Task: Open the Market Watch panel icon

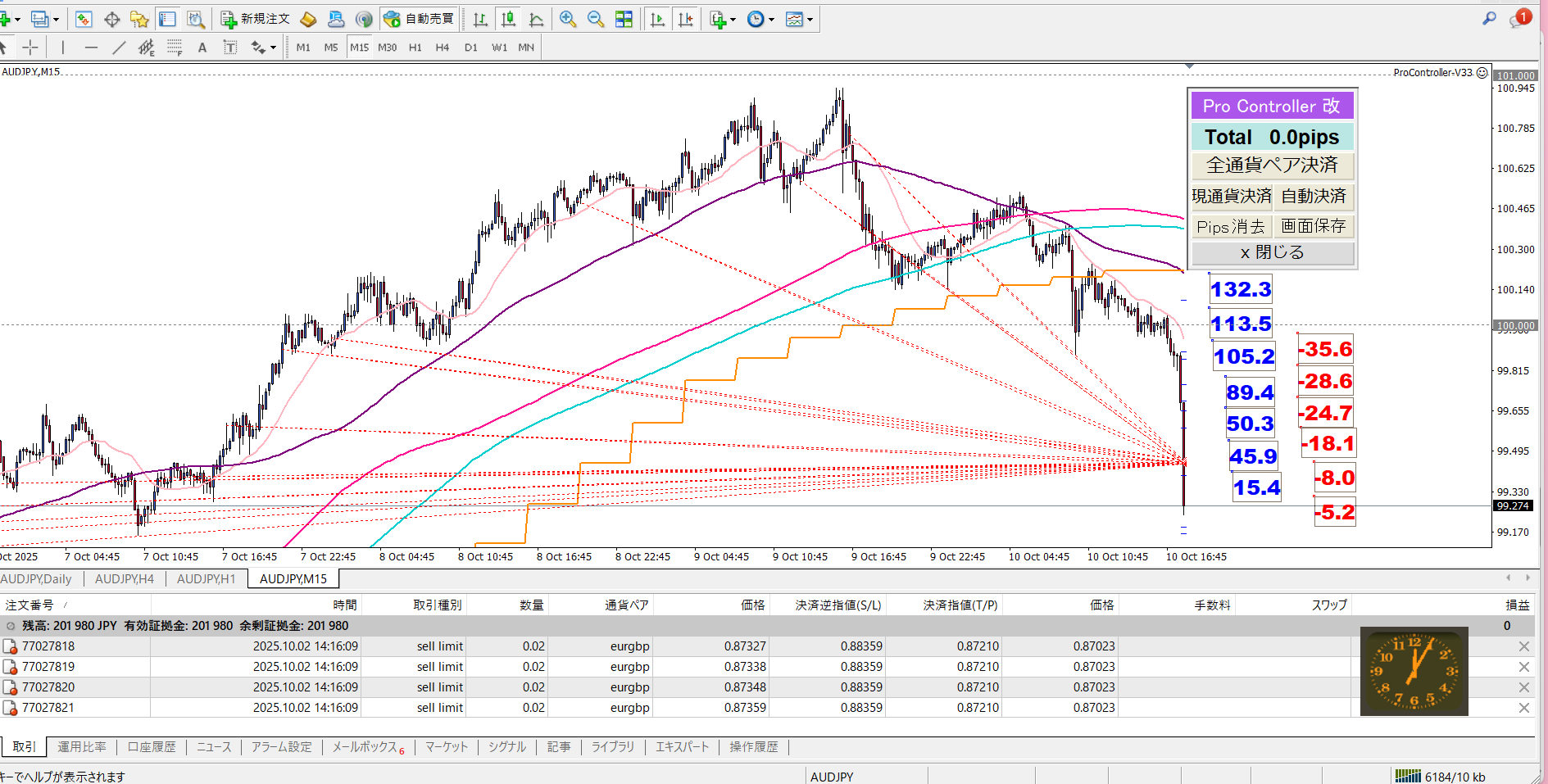Action: pyautogui.click(x=84, y=19)
